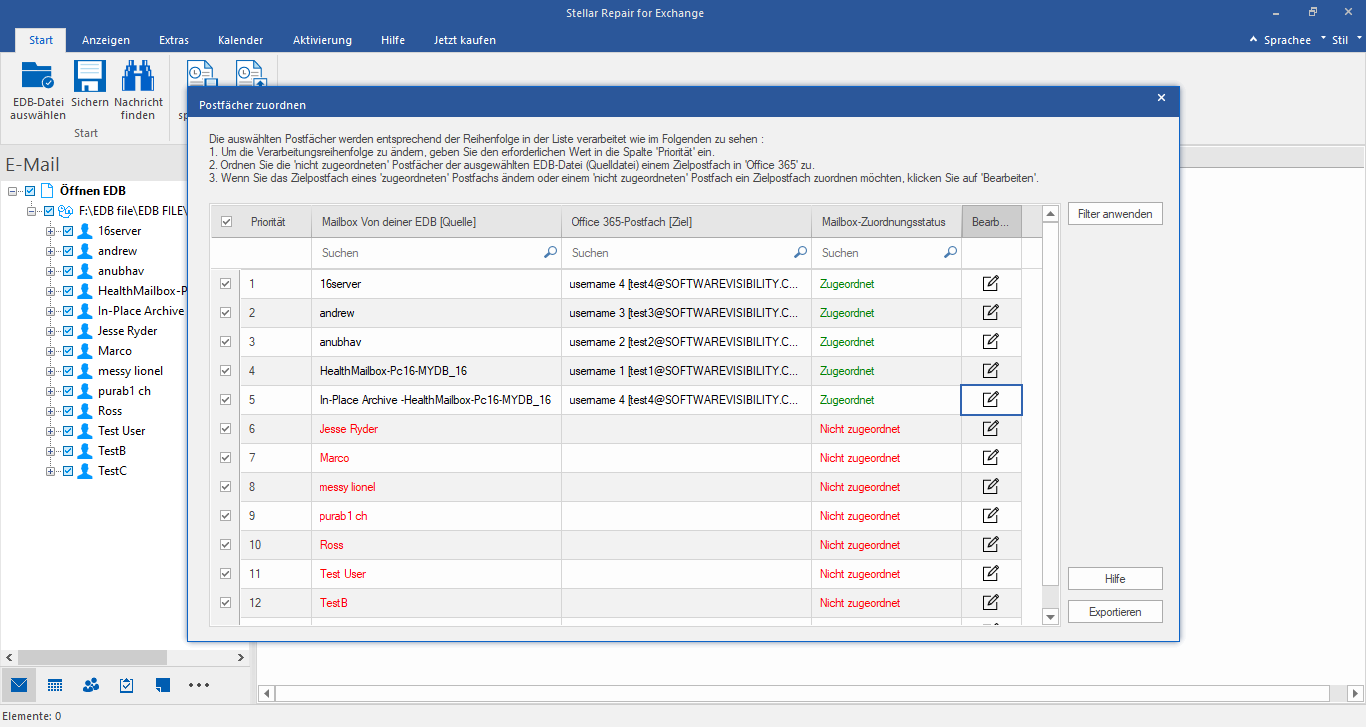Collapse the Öffnen EDB root node
Viewport: 1366px width, 727px height.
point(13,191)
